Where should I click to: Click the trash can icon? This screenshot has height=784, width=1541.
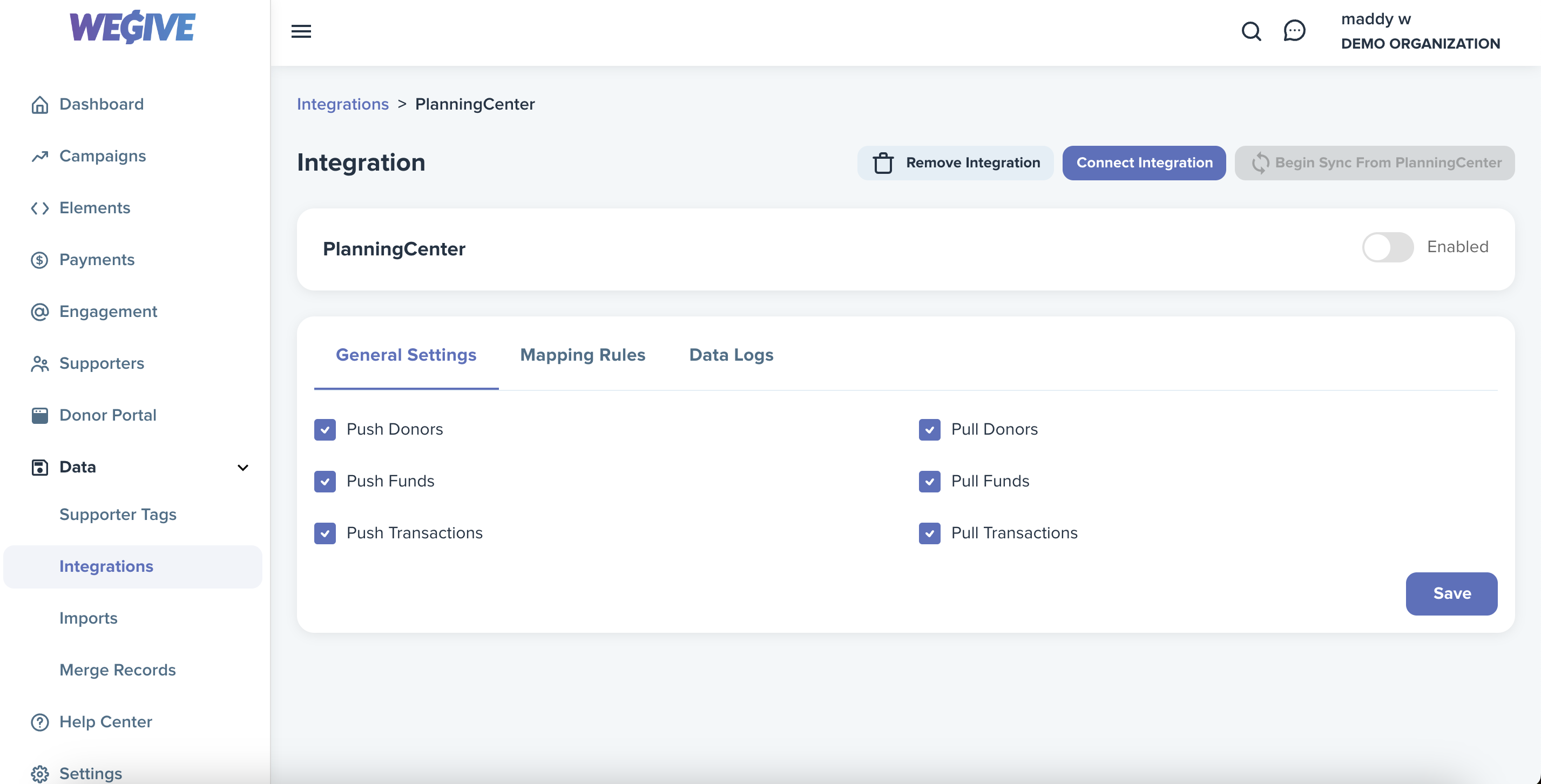coord(883,163)
